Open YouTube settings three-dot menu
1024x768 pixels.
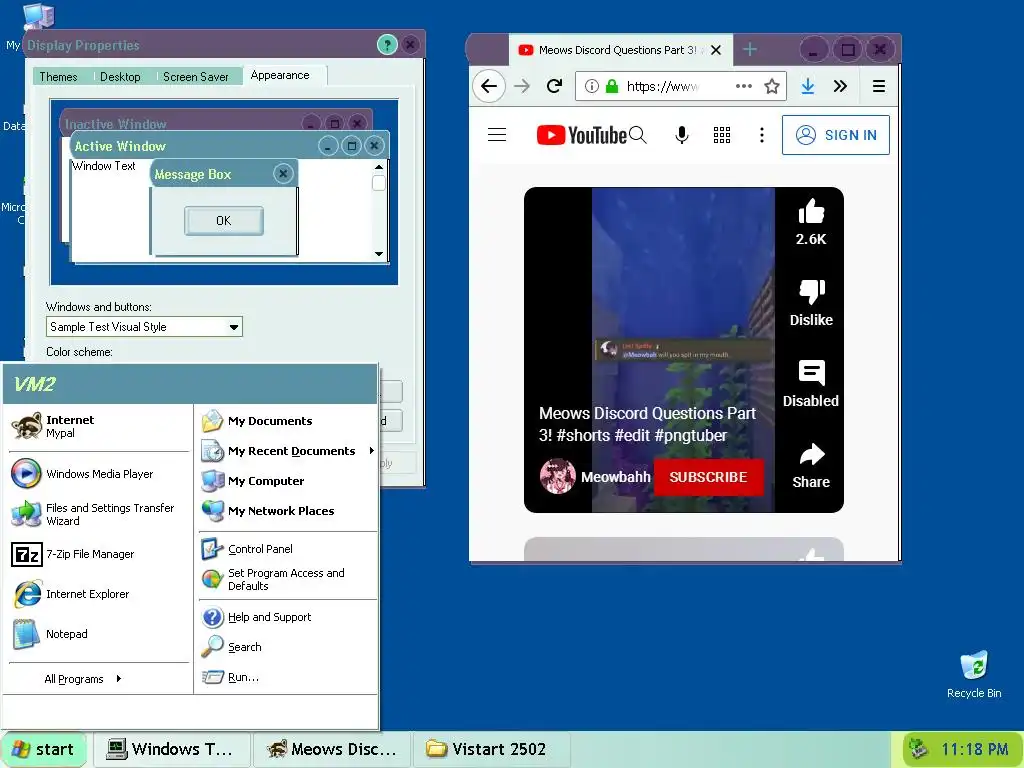(x=761, y=135)
